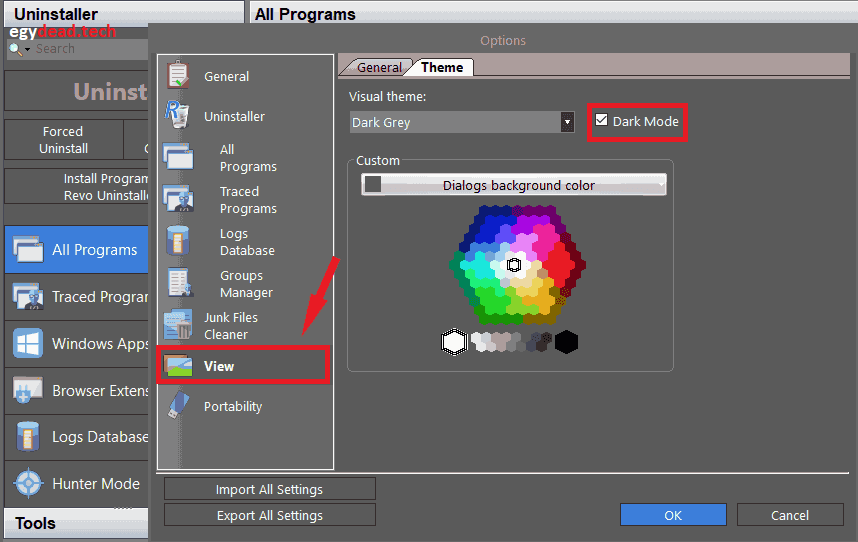Click the search dropdown arrow by magnifier
This screenshot has width=858, height=542.
pyautogui.click(x=27, y=49)
